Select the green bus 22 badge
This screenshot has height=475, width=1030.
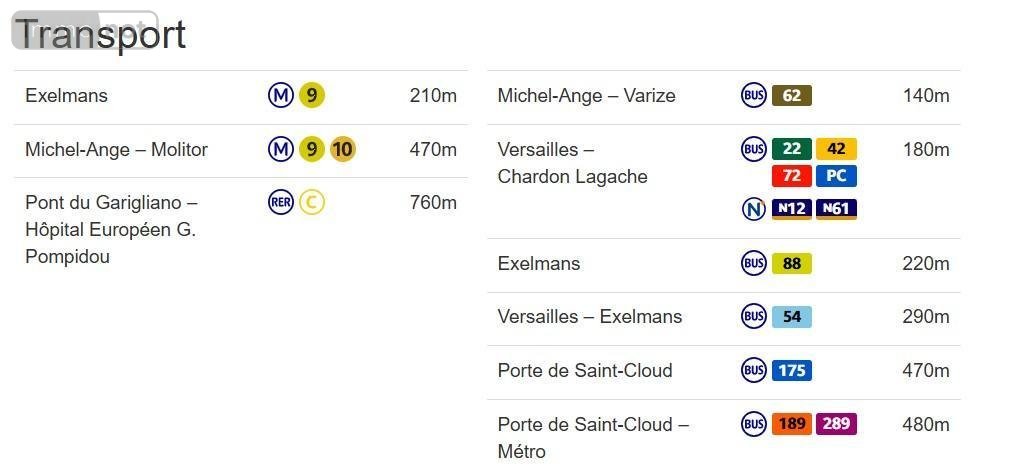[x=791, y=149]
